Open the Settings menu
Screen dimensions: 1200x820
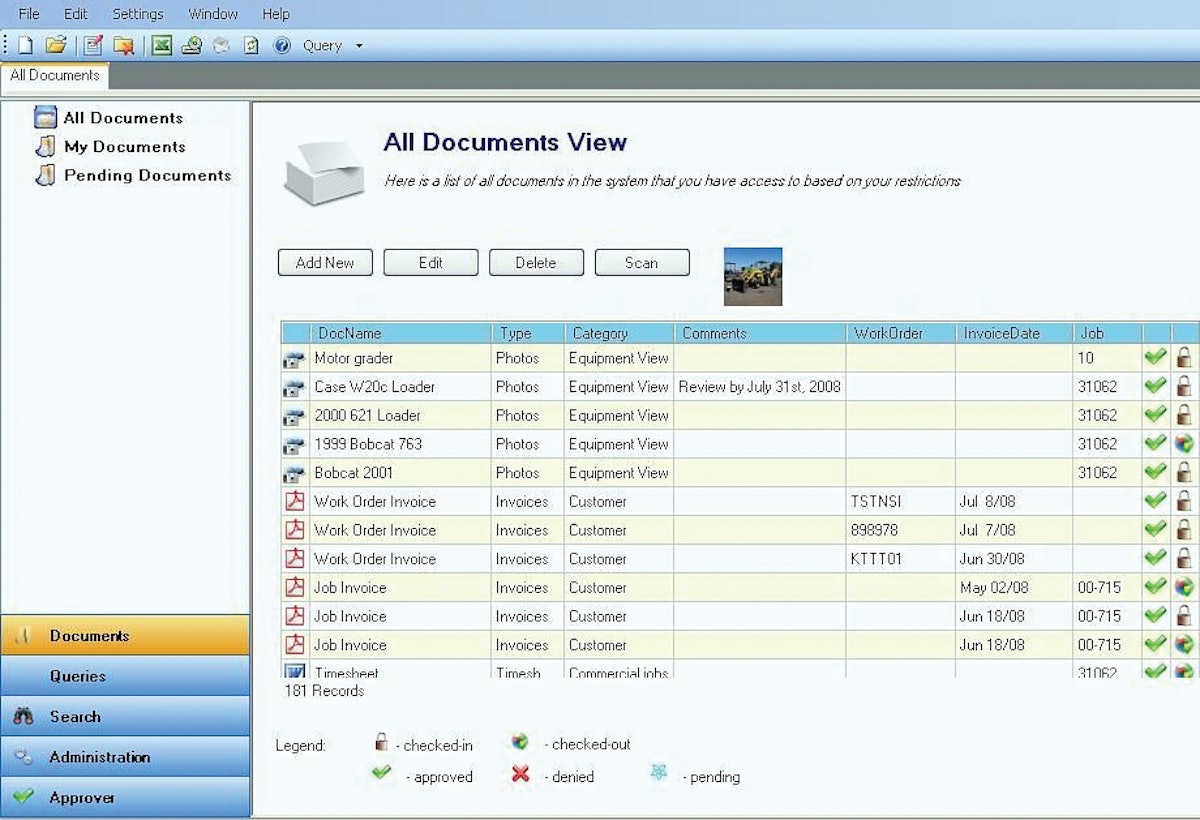(x=137, y=13)
